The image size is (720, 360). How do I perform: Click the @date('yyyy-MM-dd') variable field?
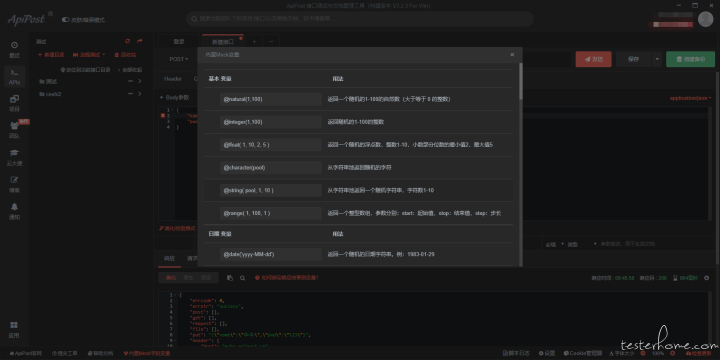[271, 254]
